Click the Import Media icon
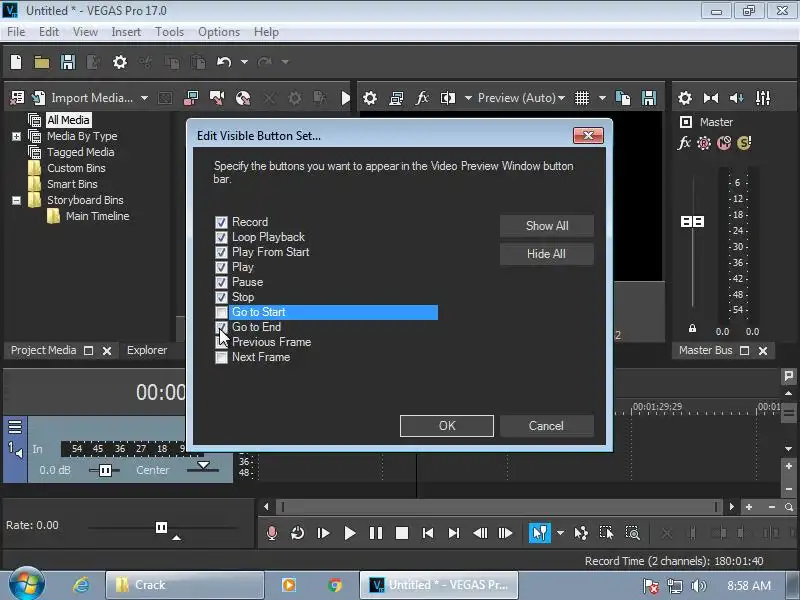The height and width of the screenshot is (600, 800). tap(38, 97)
